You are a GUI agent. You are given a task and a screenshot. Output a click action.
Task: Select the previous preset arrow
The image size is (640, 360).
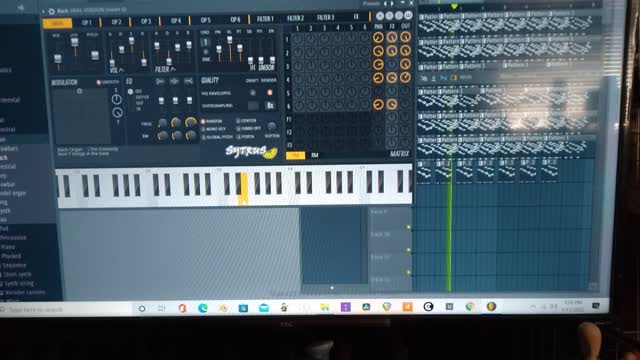(x=385, y=4)
